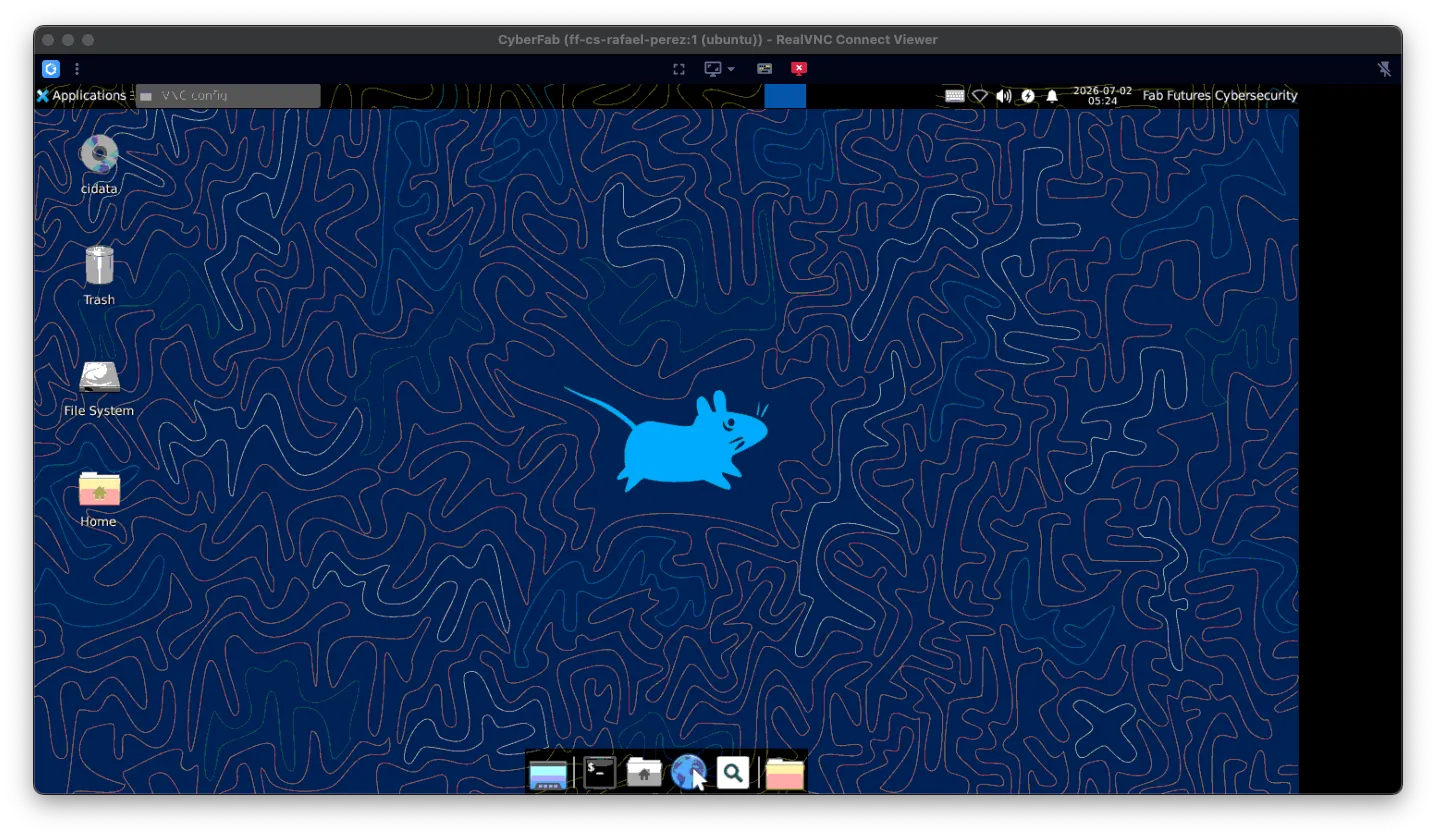Image resolution: width=1436 pixels, height=836 pixels.
Task: Send Ctrl+Alt+Del via VNC toolbar keyboard icon
Action: click(764, 69)
